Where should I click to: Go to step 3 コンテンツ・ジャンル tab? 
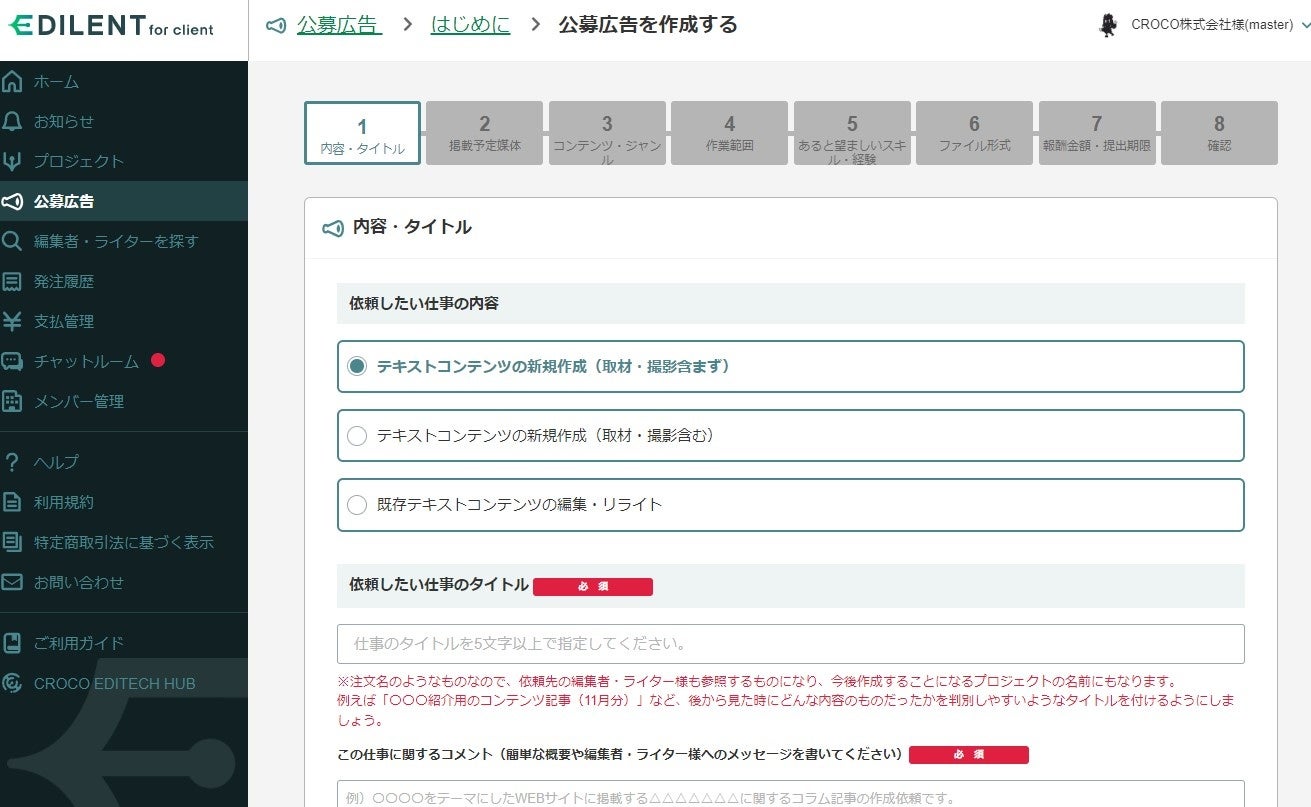click(607, 133)
